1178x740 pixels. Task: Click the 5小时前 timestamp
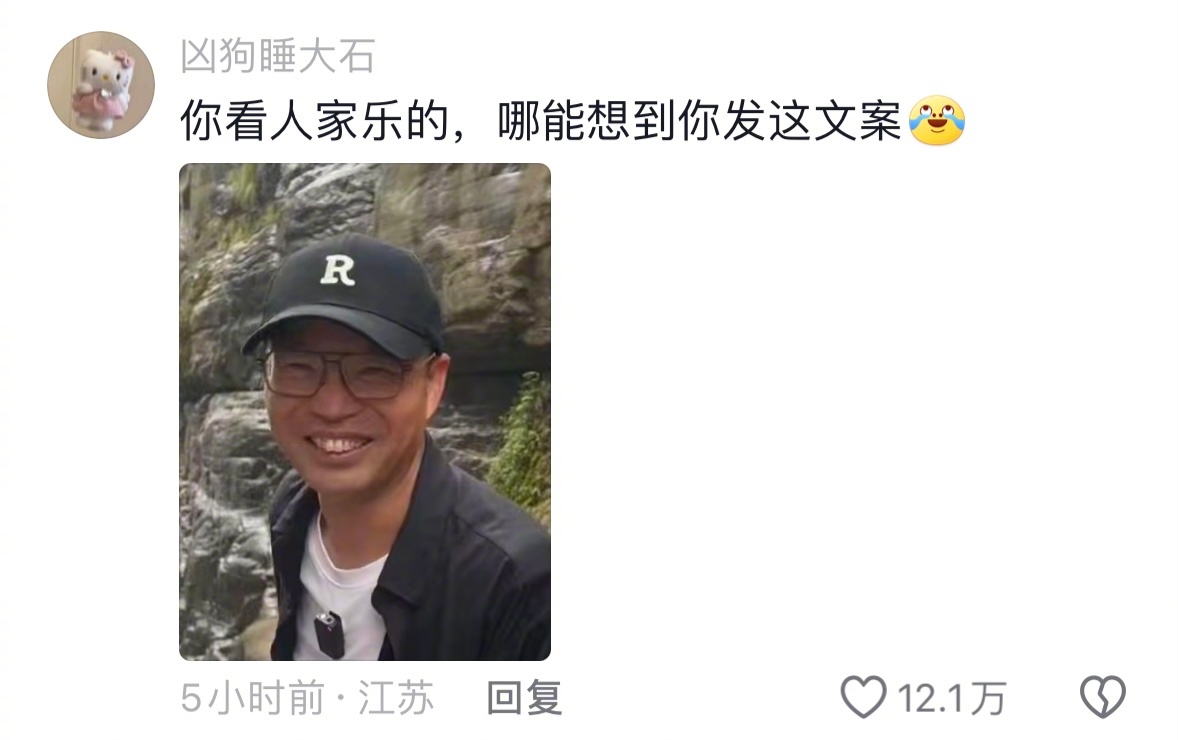(253, 698)
